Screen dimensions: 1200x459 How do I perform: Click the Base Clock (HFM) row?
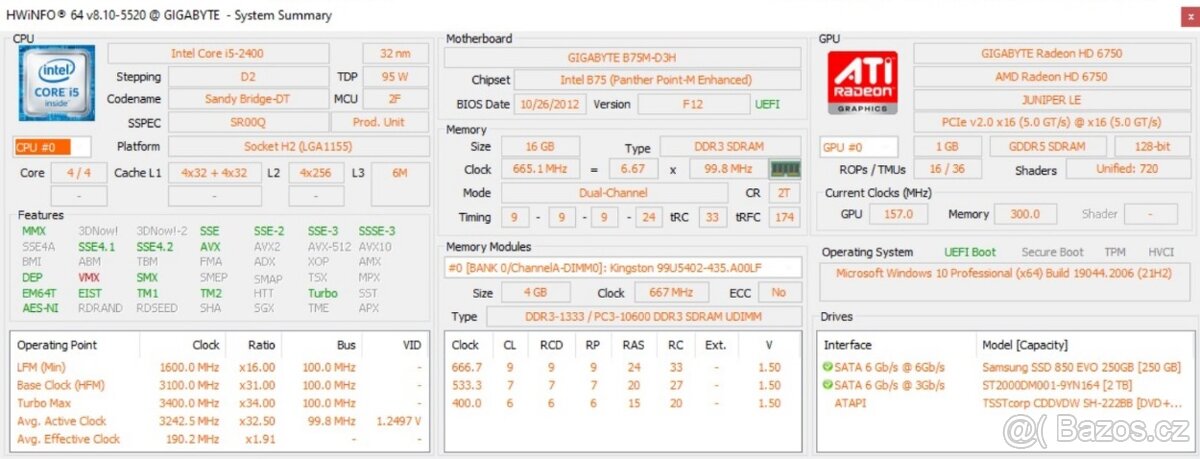[219, 385]
